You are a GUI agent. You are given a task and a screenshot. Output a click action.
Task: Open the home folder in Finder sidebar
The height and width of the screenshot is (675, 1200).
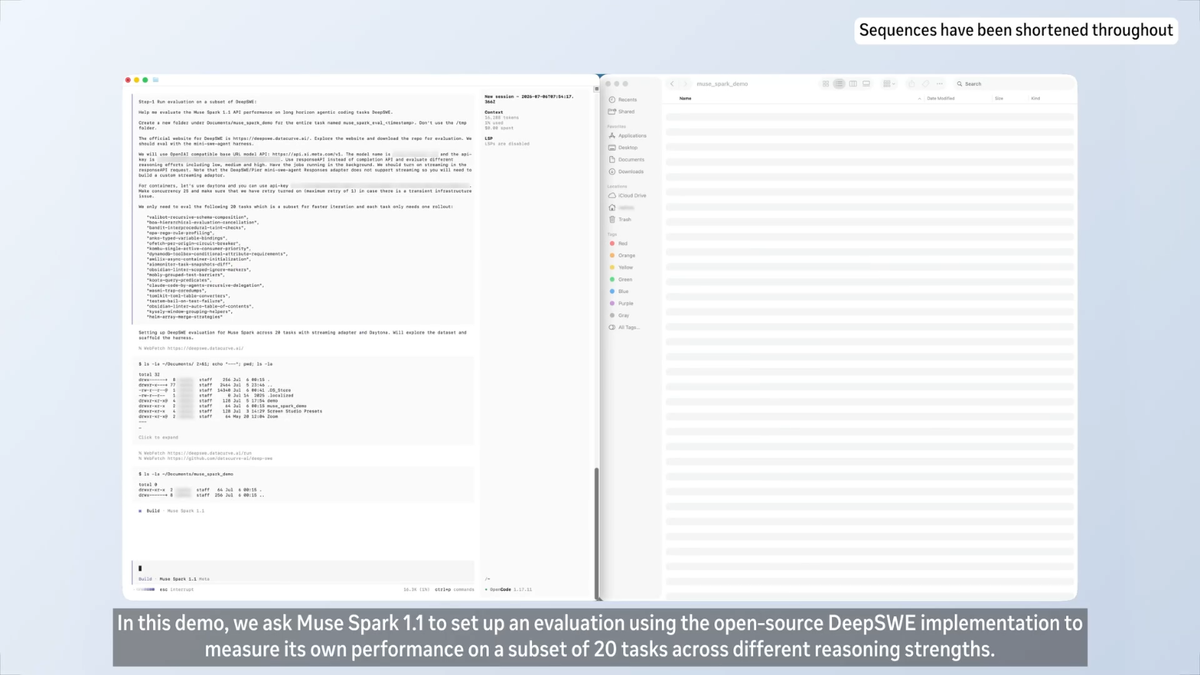pos(622,208)
